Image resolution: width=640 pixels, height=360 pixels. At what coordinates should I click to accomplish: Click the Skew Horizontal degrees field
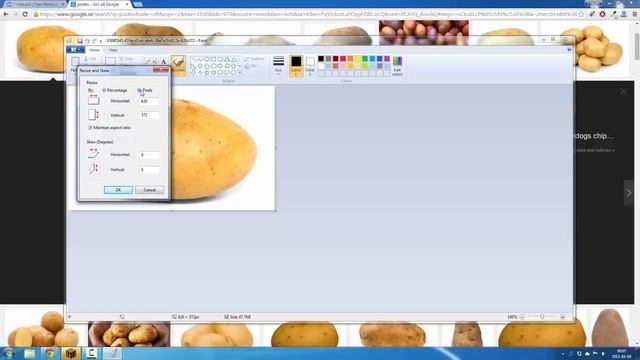click(149, 155)
